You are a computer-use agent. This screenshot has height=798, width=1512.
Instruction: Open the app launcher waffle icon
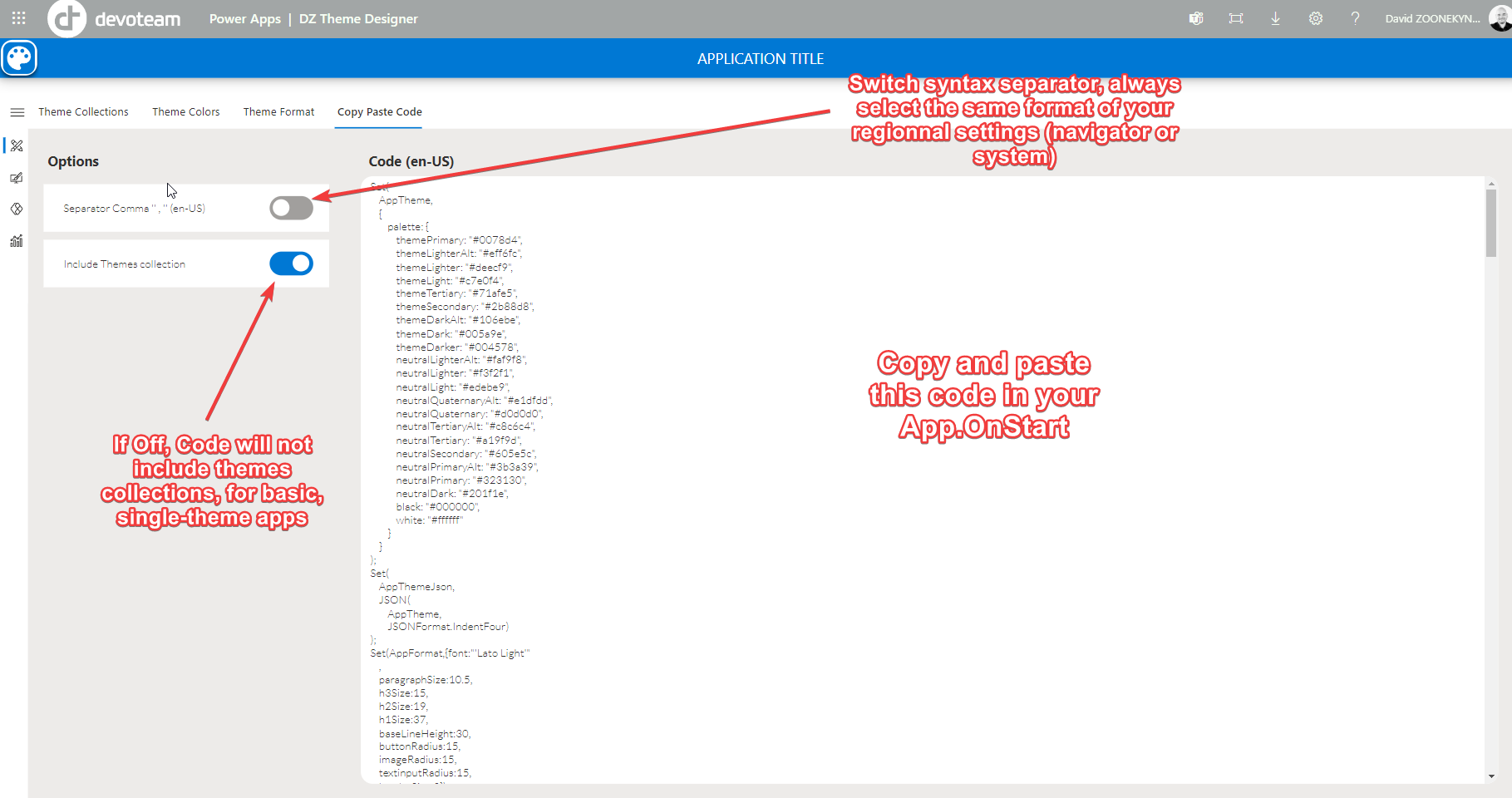17,17
